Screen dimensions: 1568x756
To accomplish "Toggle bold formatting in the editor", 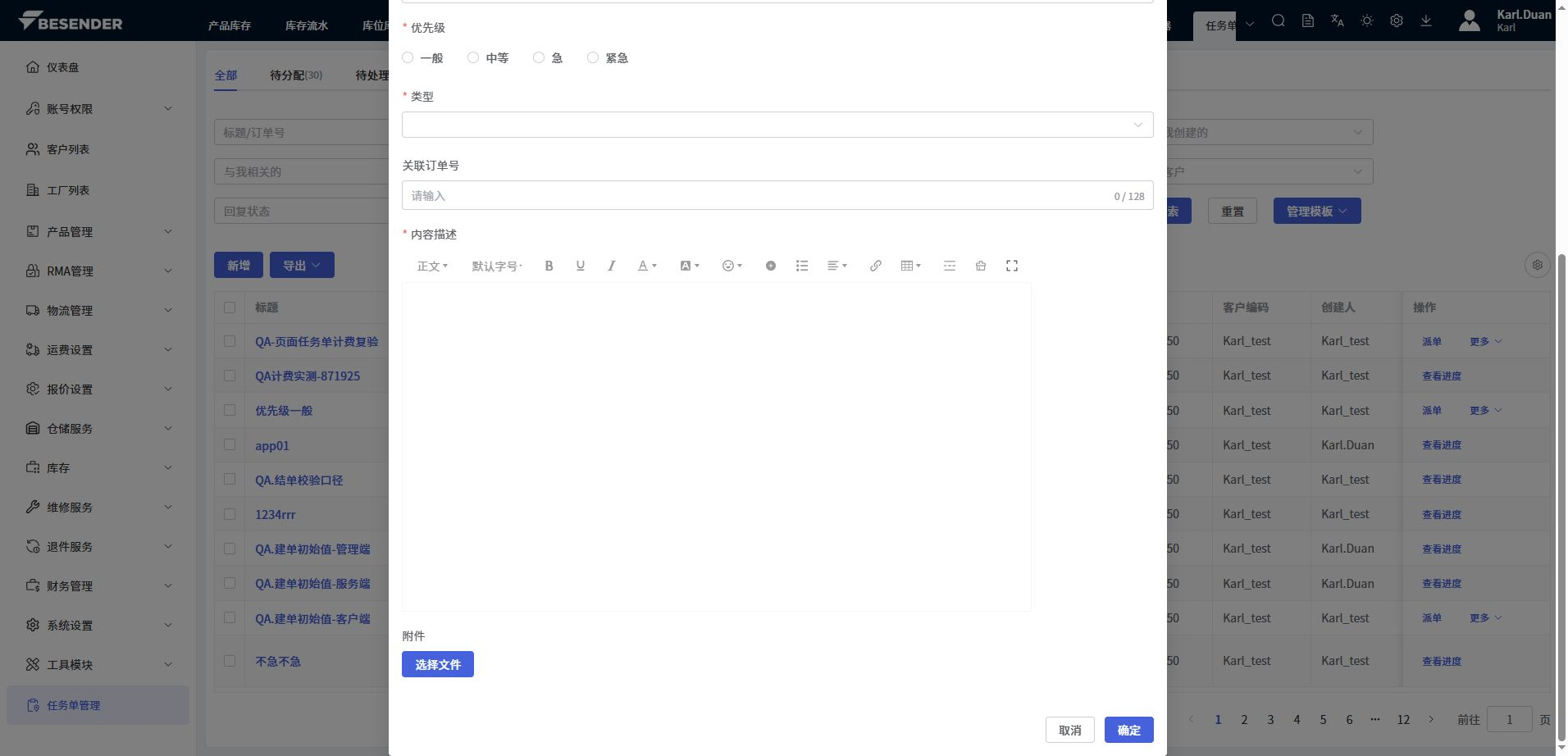I will [x=549, y=266].
